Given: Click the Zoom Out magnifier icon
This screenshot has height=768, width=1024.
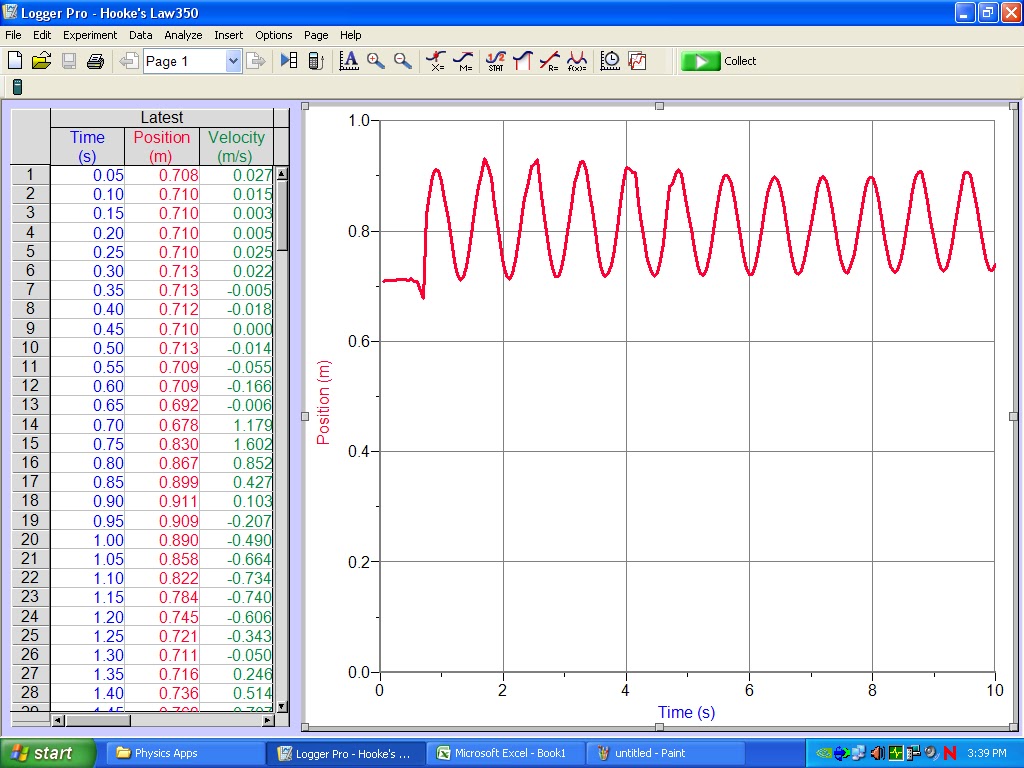Looking at the screenshot, I should pyautogui.click(x=401, y=61).
